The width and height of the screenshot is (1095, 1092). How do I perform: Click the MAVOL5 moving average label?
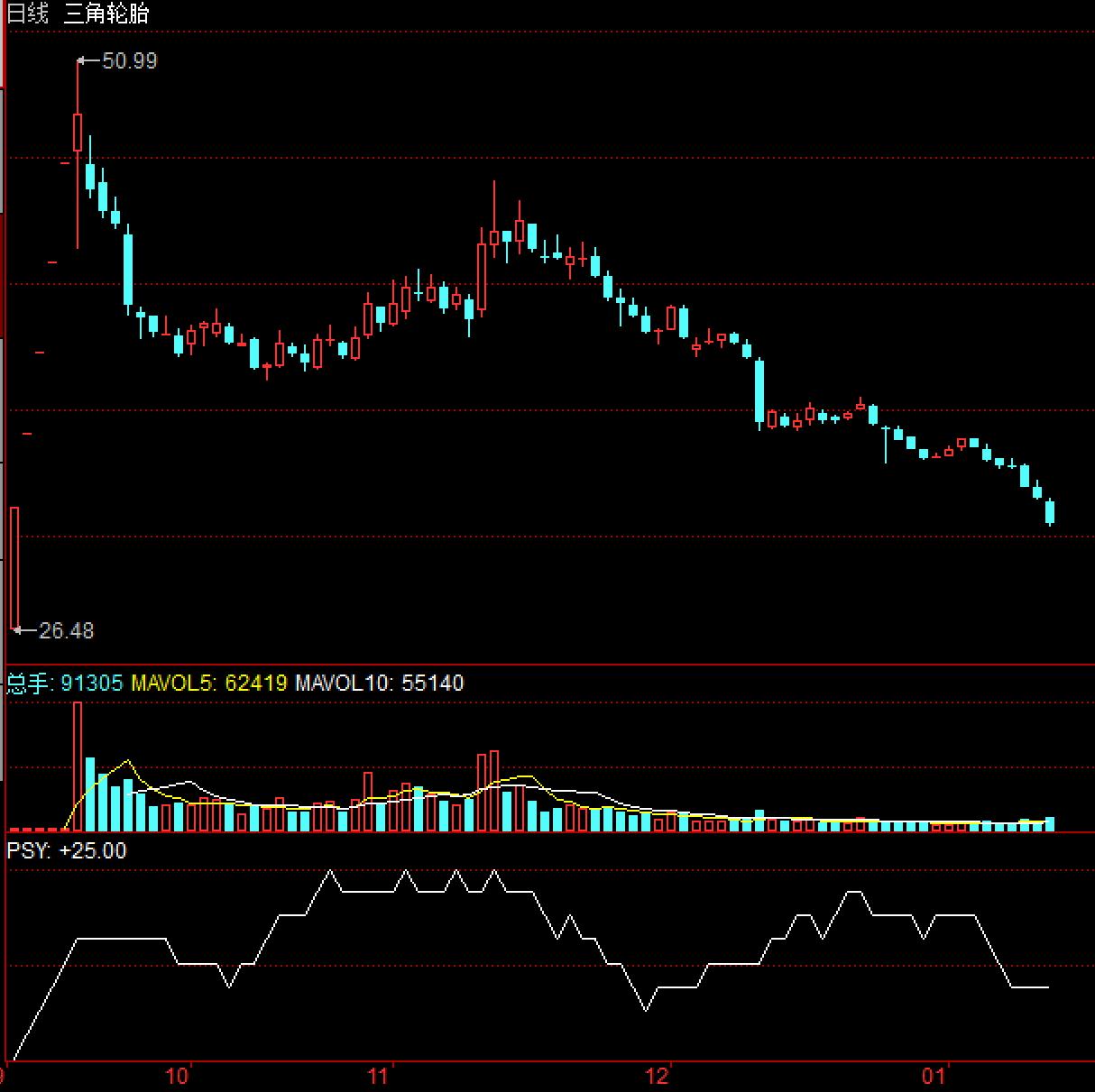[171, 683]
